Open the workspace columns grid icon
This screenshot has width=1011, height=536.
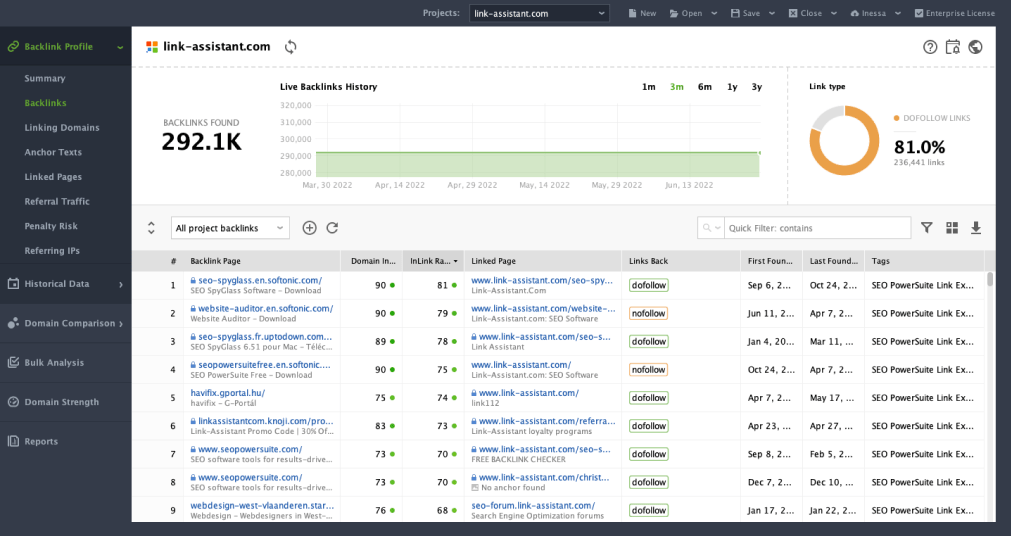click(952, 228)
